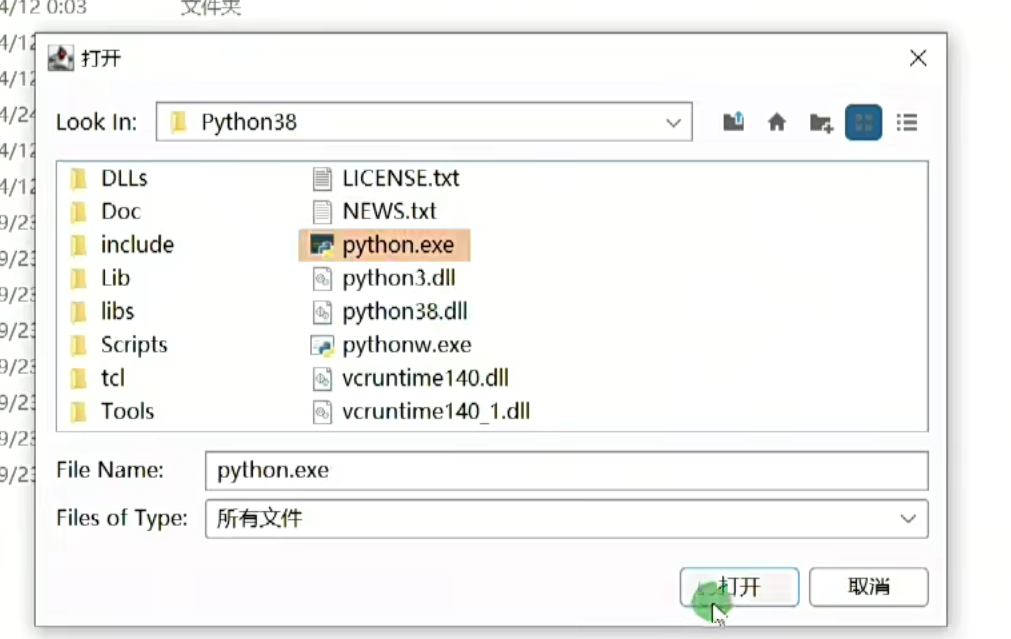Select the python3.dll file
1011x639 pixels.
pos(384,278)
